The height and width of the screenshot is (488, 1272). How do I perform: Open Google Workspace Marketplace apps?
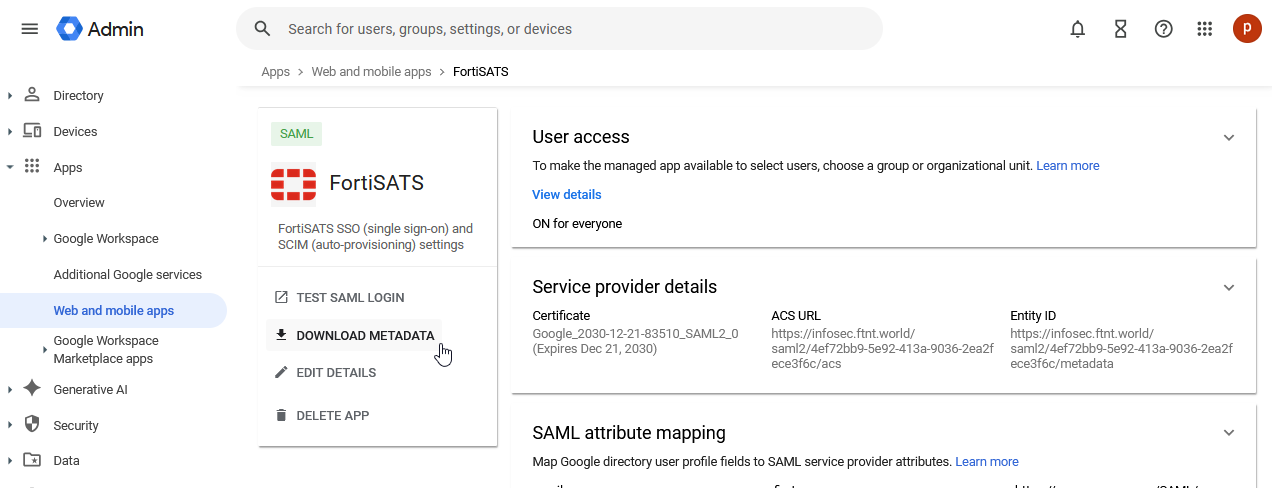106,349
